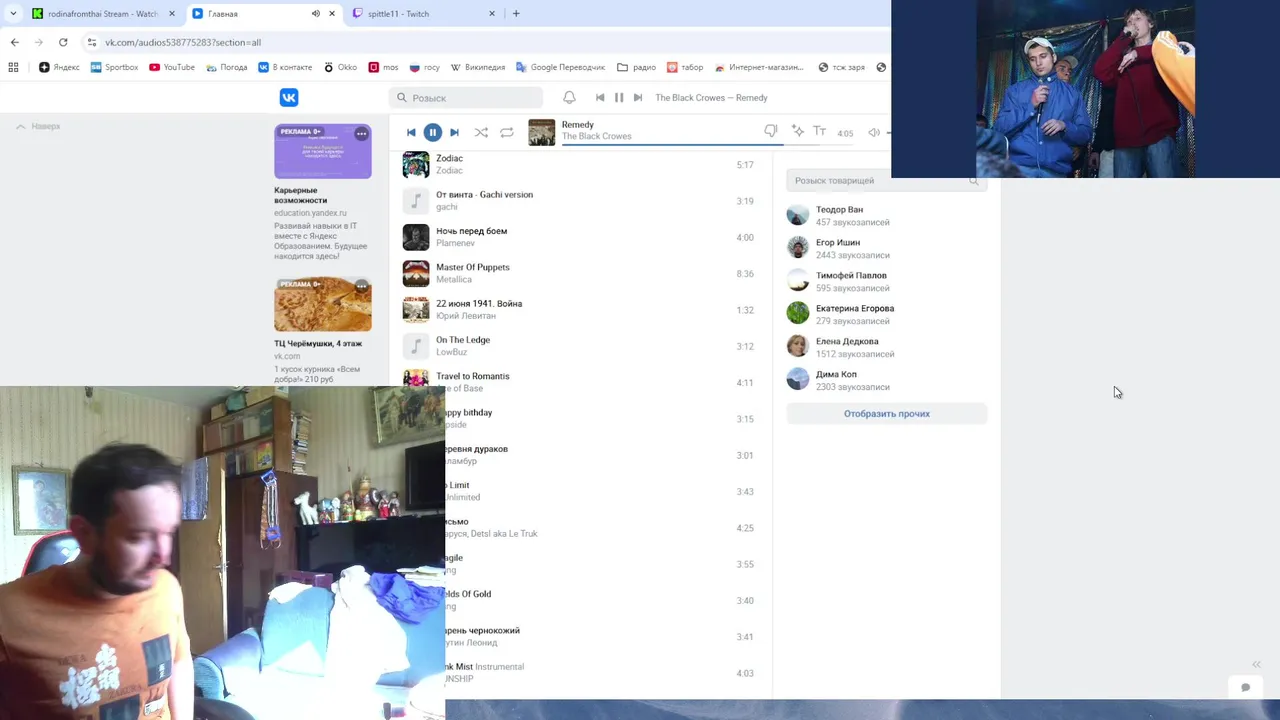The width and height of the screenshot is (1280, 720).
Task: Pause playback from the top header
Action: point(619,97)
